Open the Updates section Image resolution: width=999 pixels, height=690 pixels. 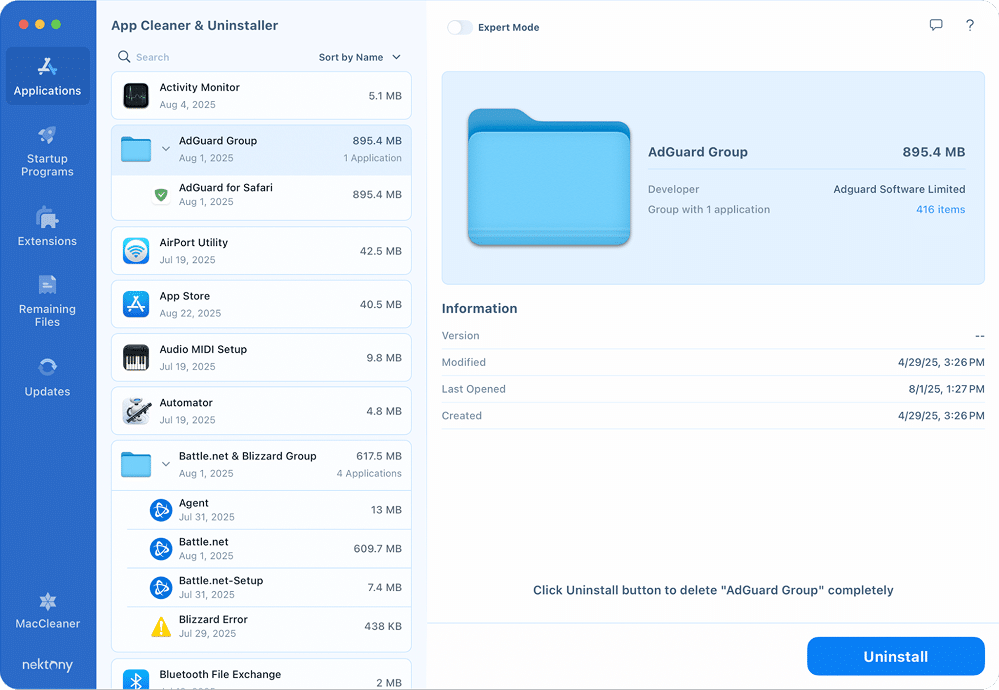pyautogui.click(x=47, y=377)
